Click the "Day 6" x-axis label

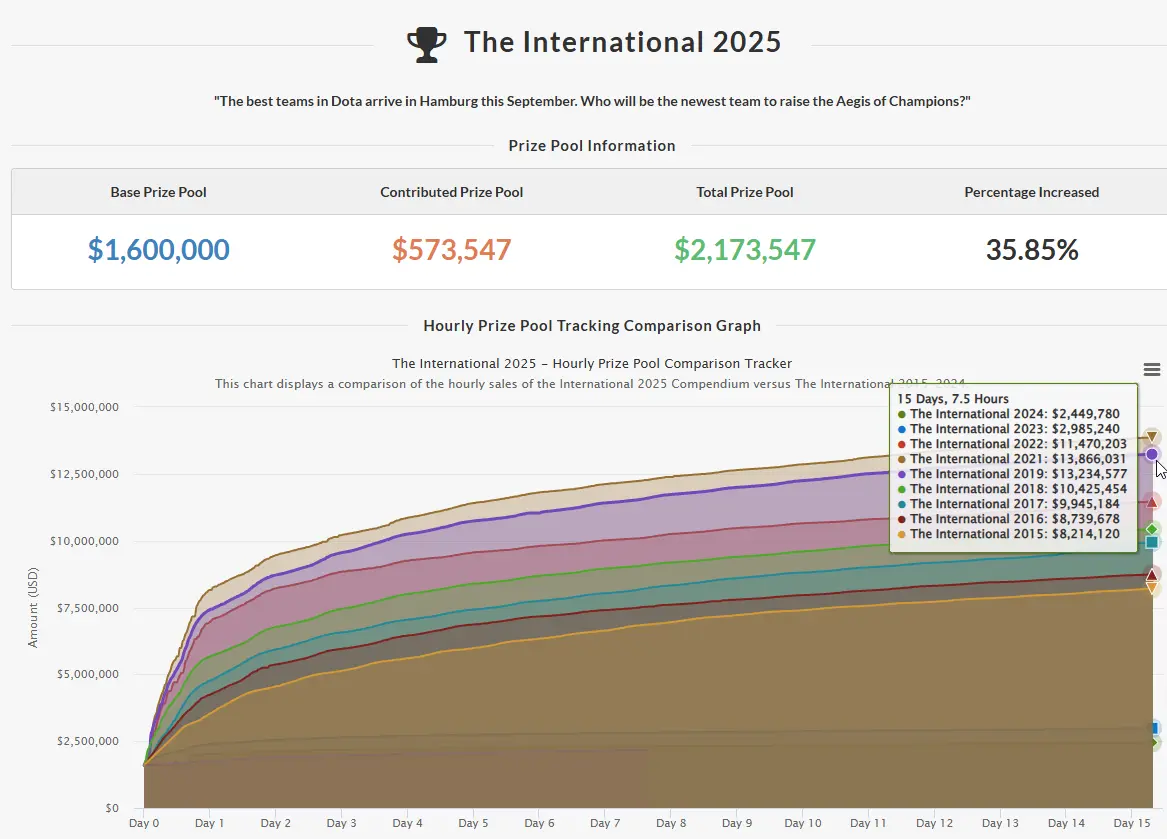coord(540,823)
